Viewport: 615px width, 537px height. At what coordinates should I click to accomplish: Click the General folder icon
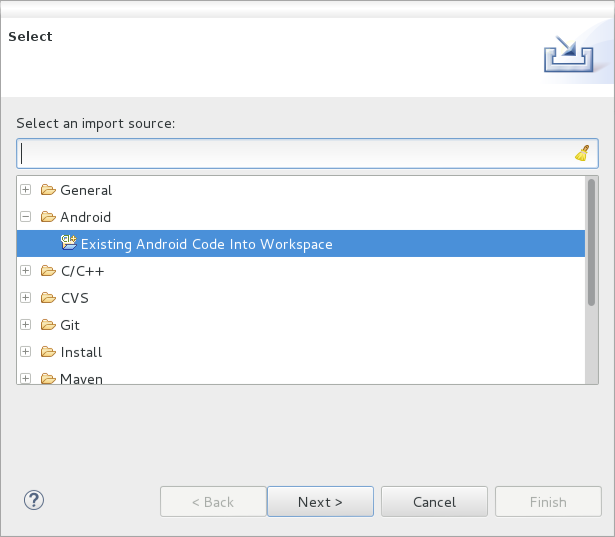coord(48,190)
